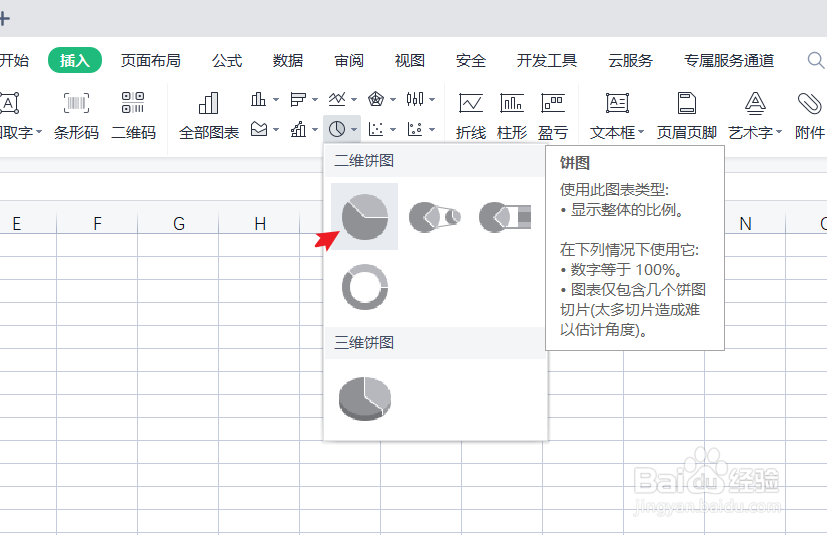Click the radar chart icon
Viewport: 827px width, 535px height.
376,99
